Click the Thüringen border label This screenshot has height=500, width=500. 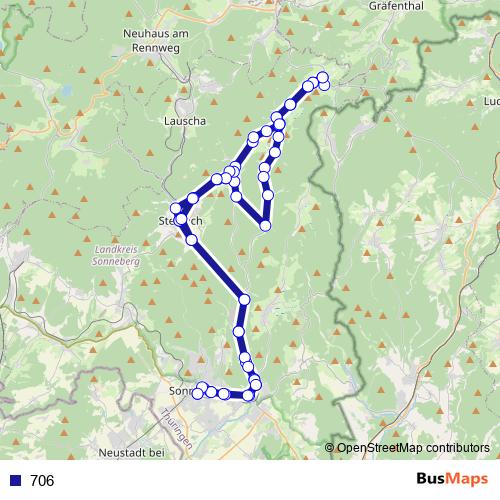click(x=177, y=429)
